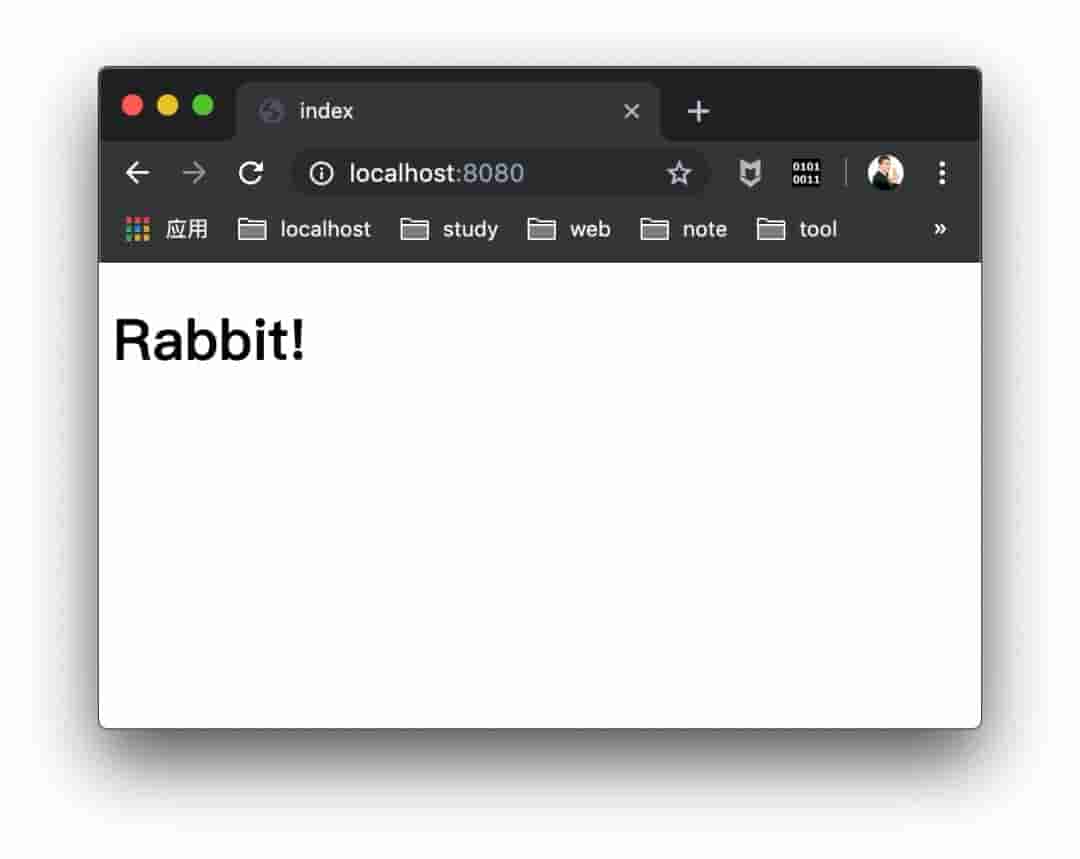This screenshot has width=1080, height=859.
Task: Open the user profile avatar
Action: click(x=885, y=172)
